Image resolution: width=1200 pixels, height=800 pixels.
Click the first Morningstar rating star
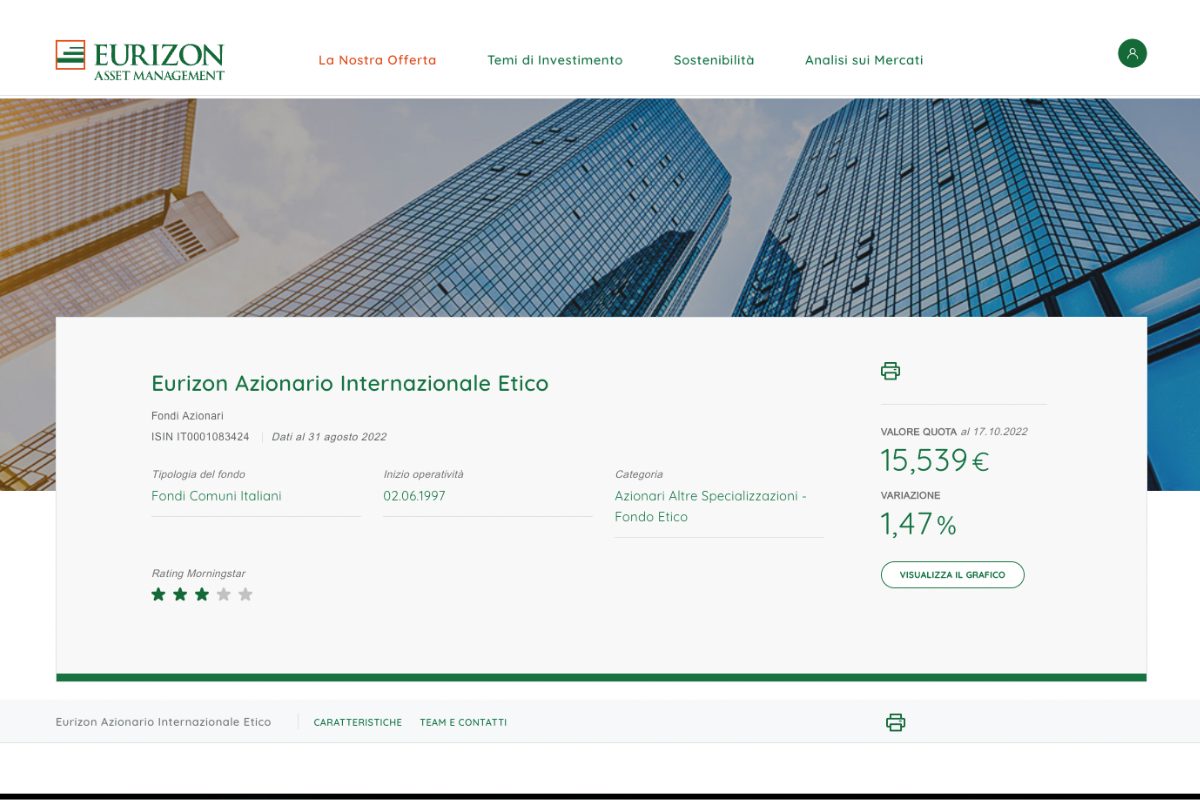coord(158,594)
